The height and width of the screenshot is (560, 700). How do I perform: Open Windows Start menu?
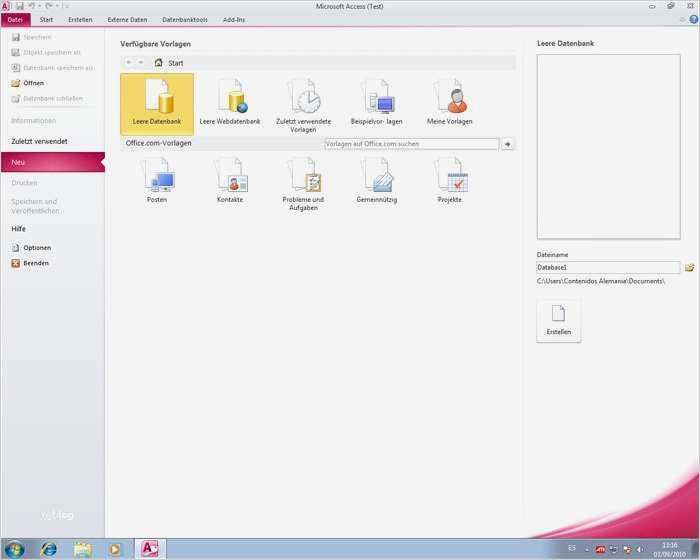tap(14, 549)
